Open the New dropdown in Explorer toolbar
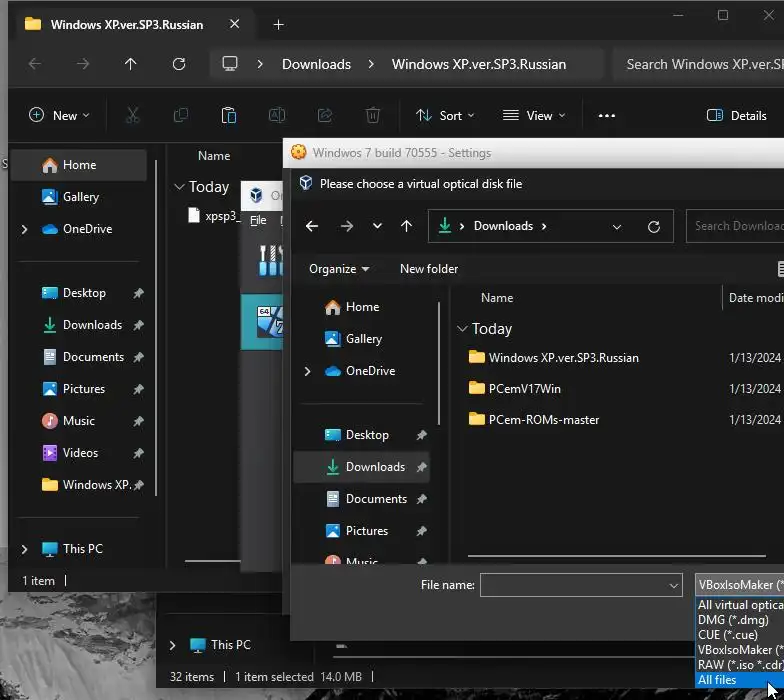This screenshot has width=784, height=700. 60,116
